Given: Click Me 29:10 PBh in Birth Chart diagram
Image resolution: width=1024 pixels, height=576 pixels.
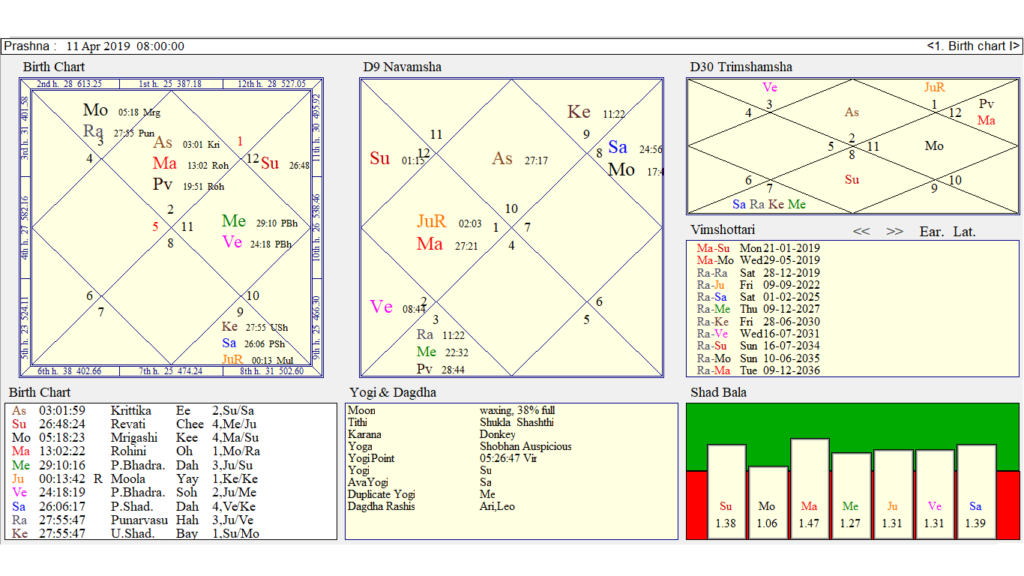Looking at the screenshot, I should pos(259,222).
